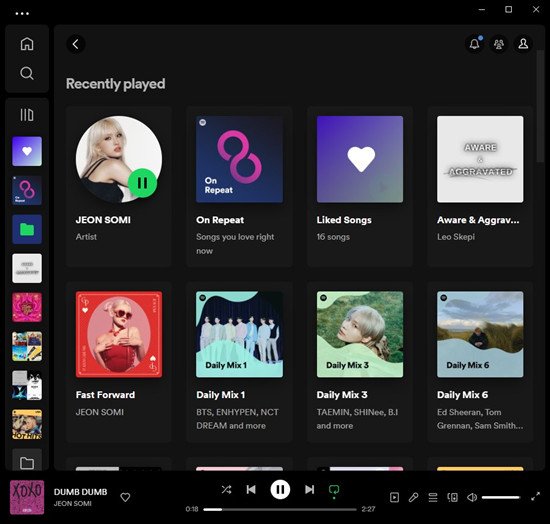Open notifications bell icon

coord(475,44)
